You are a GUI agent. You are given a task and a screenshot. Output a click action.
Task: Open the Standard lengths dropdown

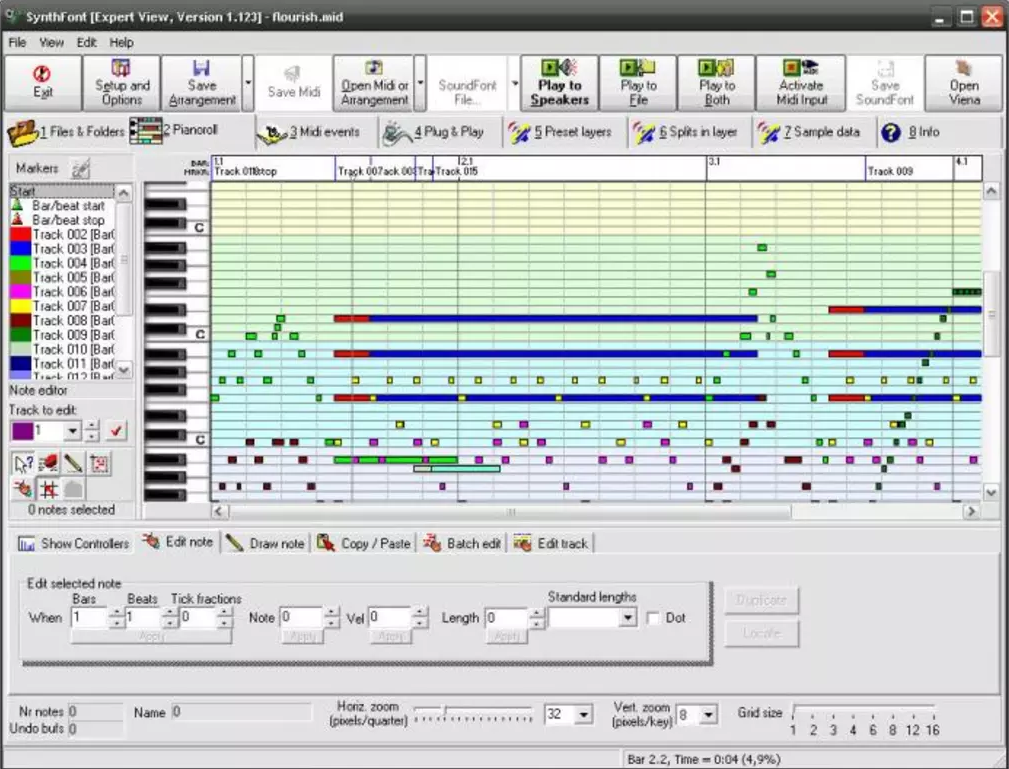click(627, 618)
